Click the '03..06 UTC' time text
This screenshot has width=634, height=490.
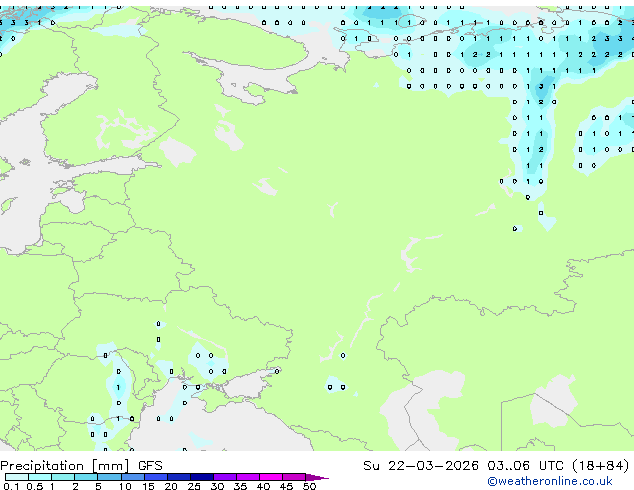525,465
